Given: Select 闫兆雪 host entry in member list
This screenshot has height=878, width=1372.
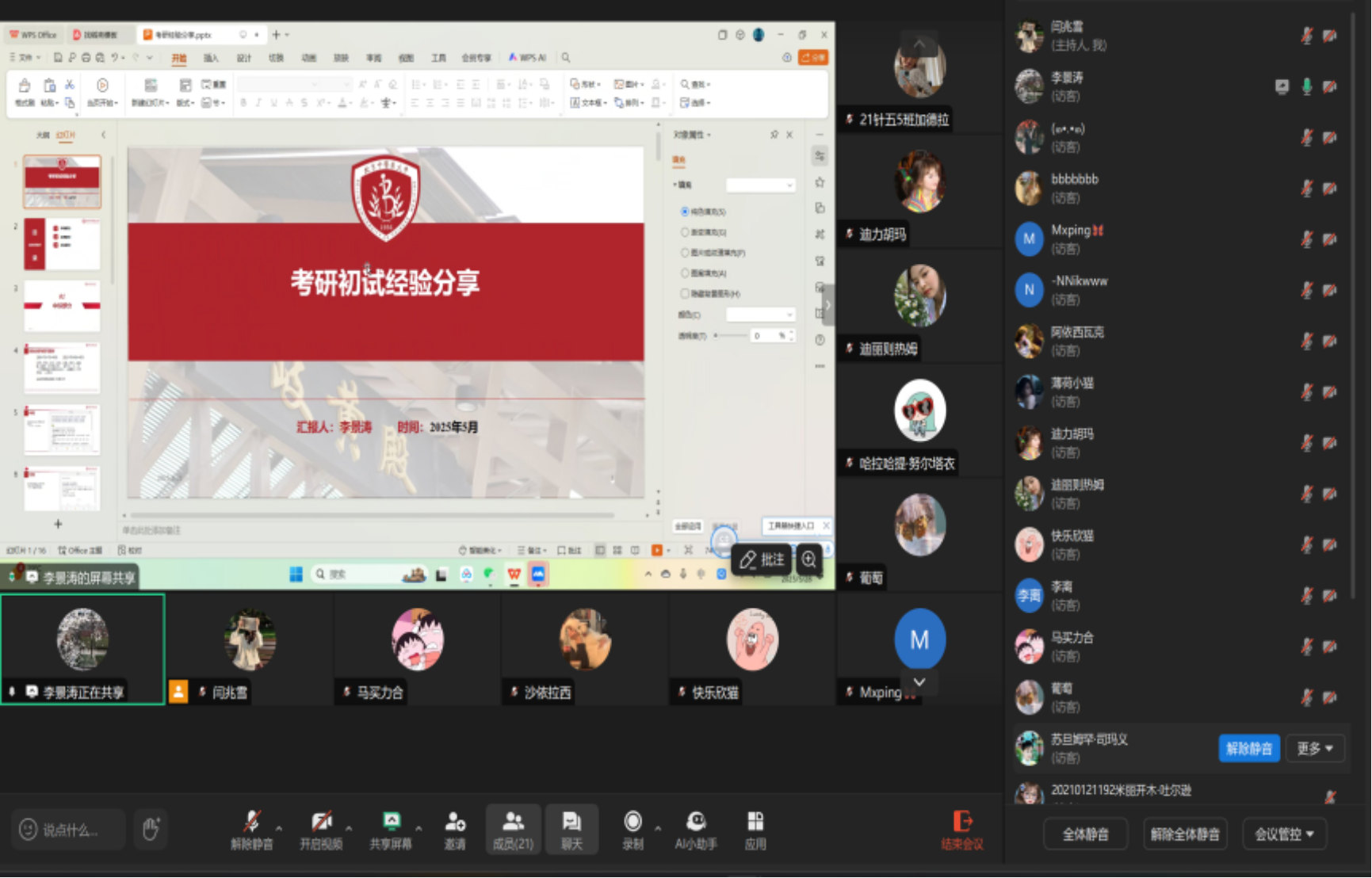Looking at the screenshot, I should 1078,36.
